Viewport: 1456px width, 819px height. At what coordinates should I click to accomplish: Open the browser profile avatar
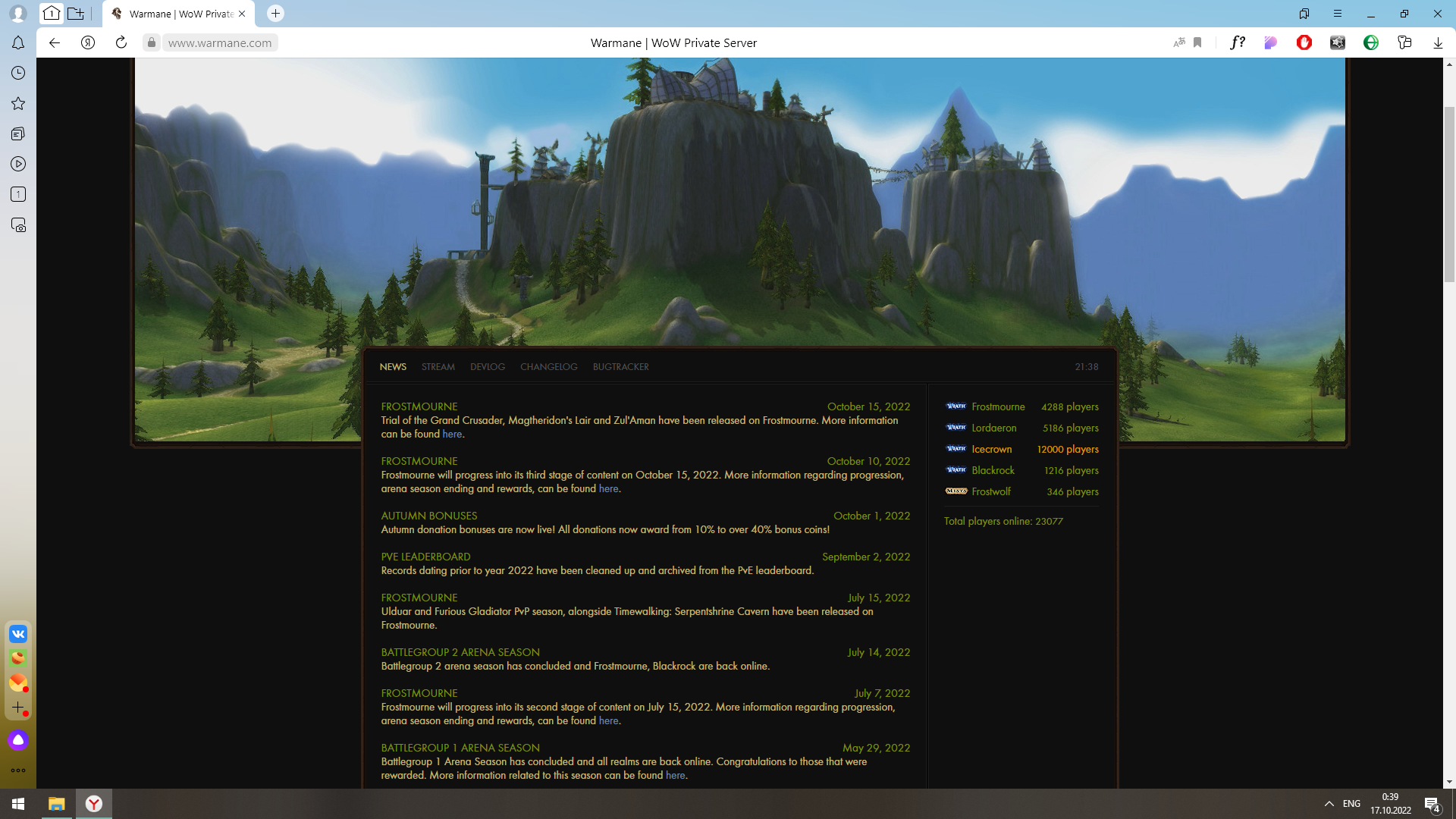tap(18, 14)
